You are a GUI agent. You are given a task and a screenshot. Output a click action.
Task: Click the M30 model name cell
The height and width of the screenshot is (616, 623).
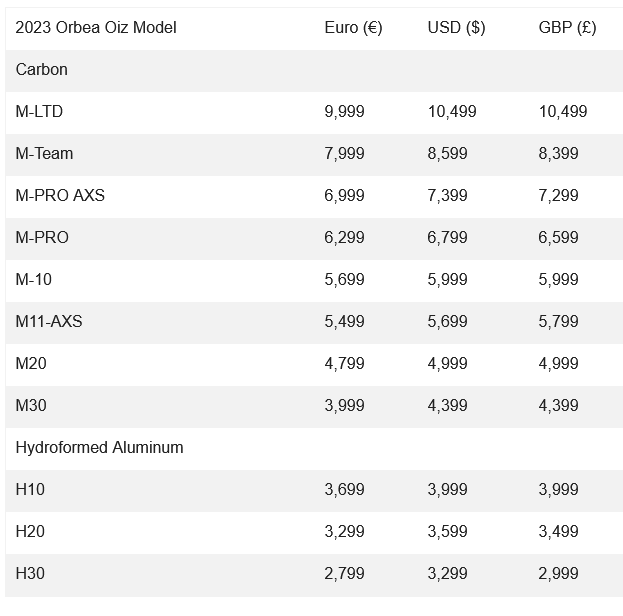(31, 406)
